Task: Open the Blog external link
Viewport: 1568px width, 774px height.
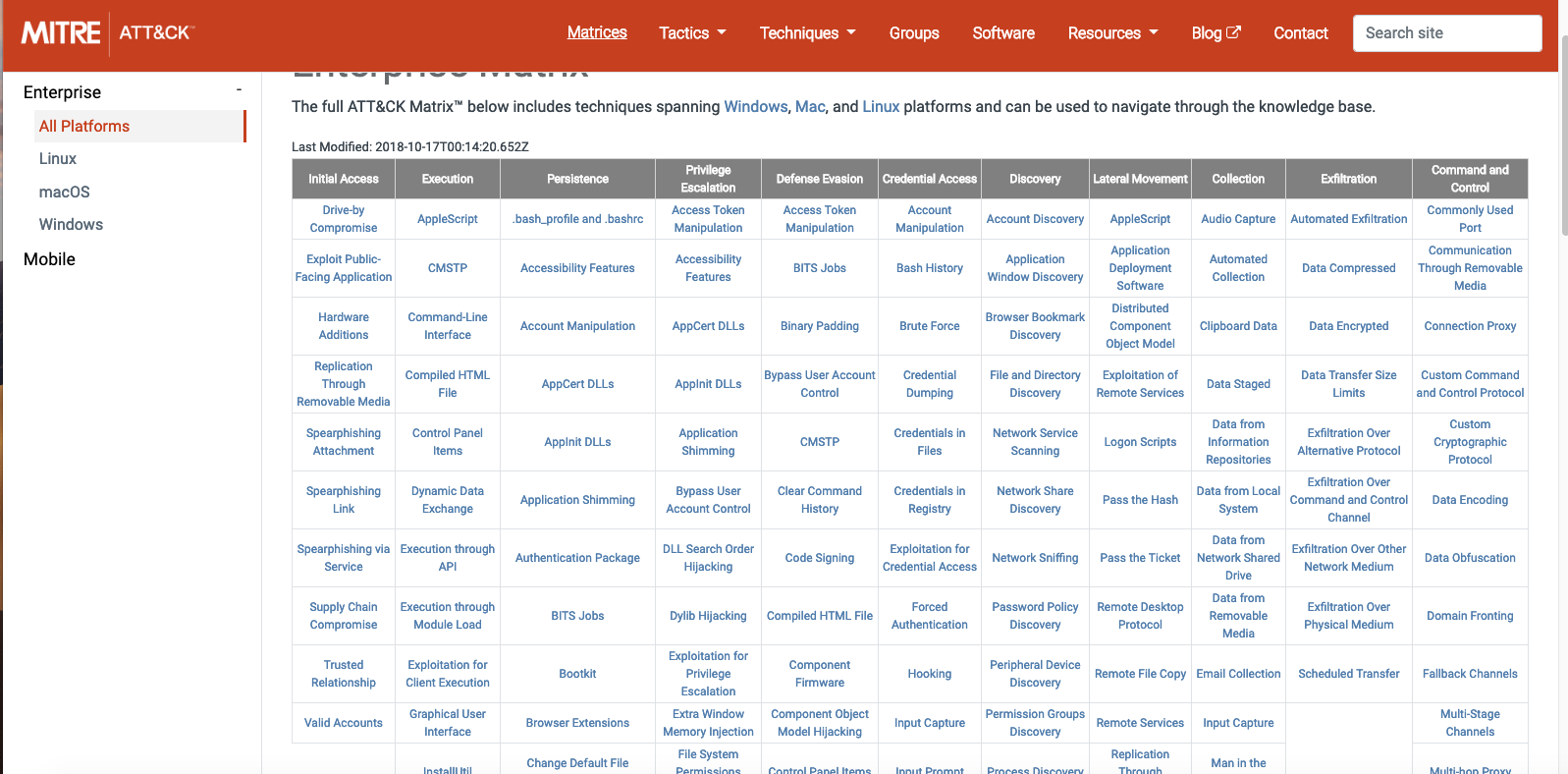Action: (1216, 33)
